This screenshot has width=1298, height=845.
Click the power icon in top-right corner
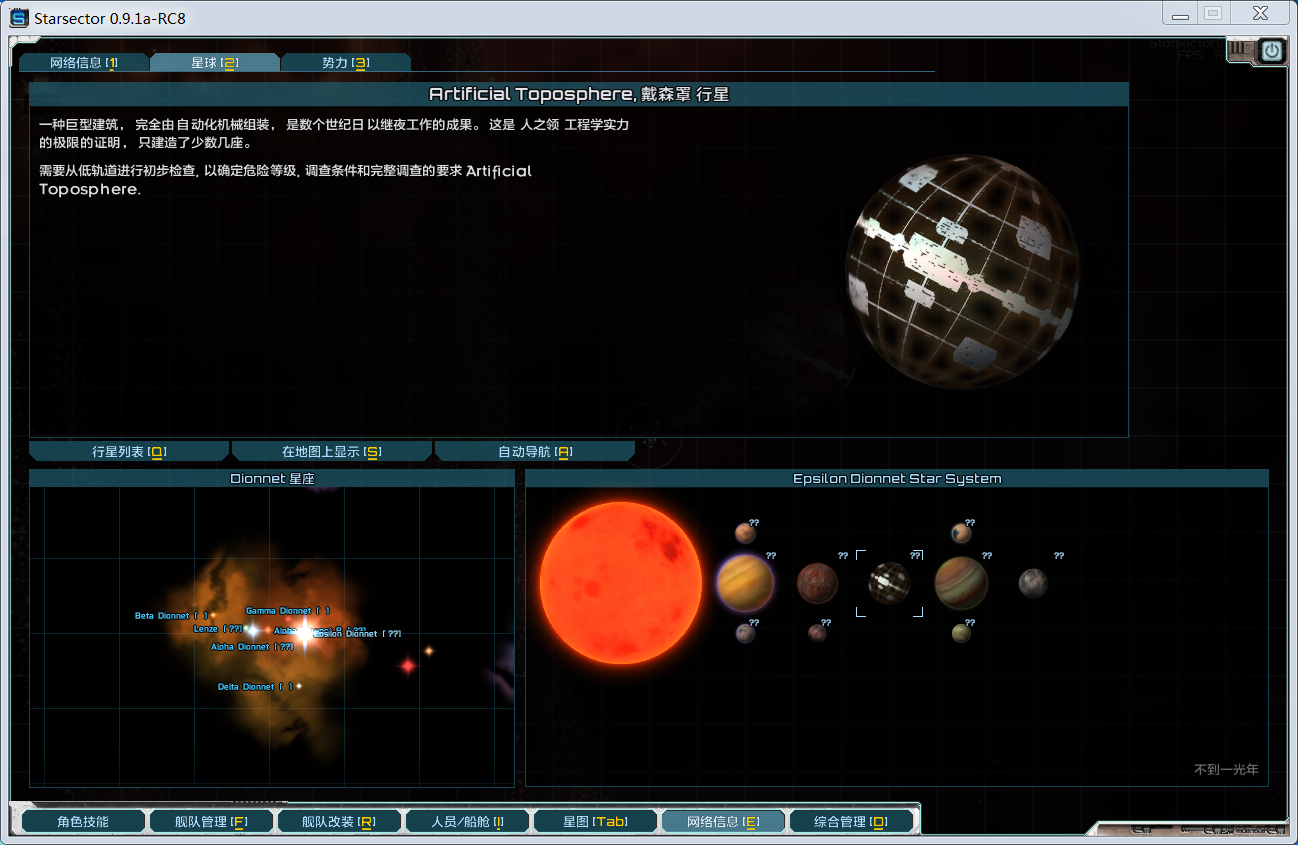tap(1271, 51)
